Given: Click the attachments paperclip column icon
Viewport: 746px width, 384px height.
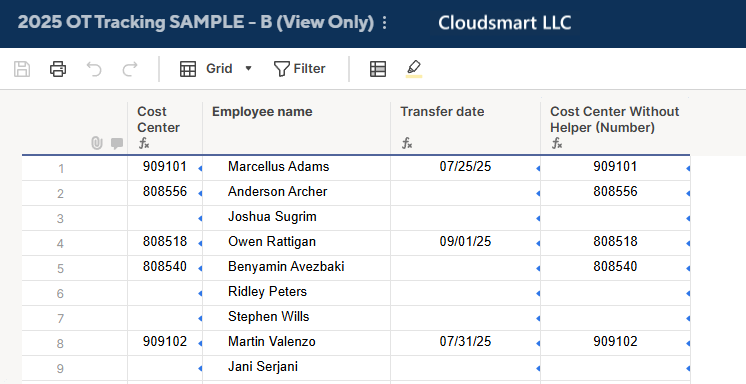Looking at the screenshot, I should coord(97,143).
